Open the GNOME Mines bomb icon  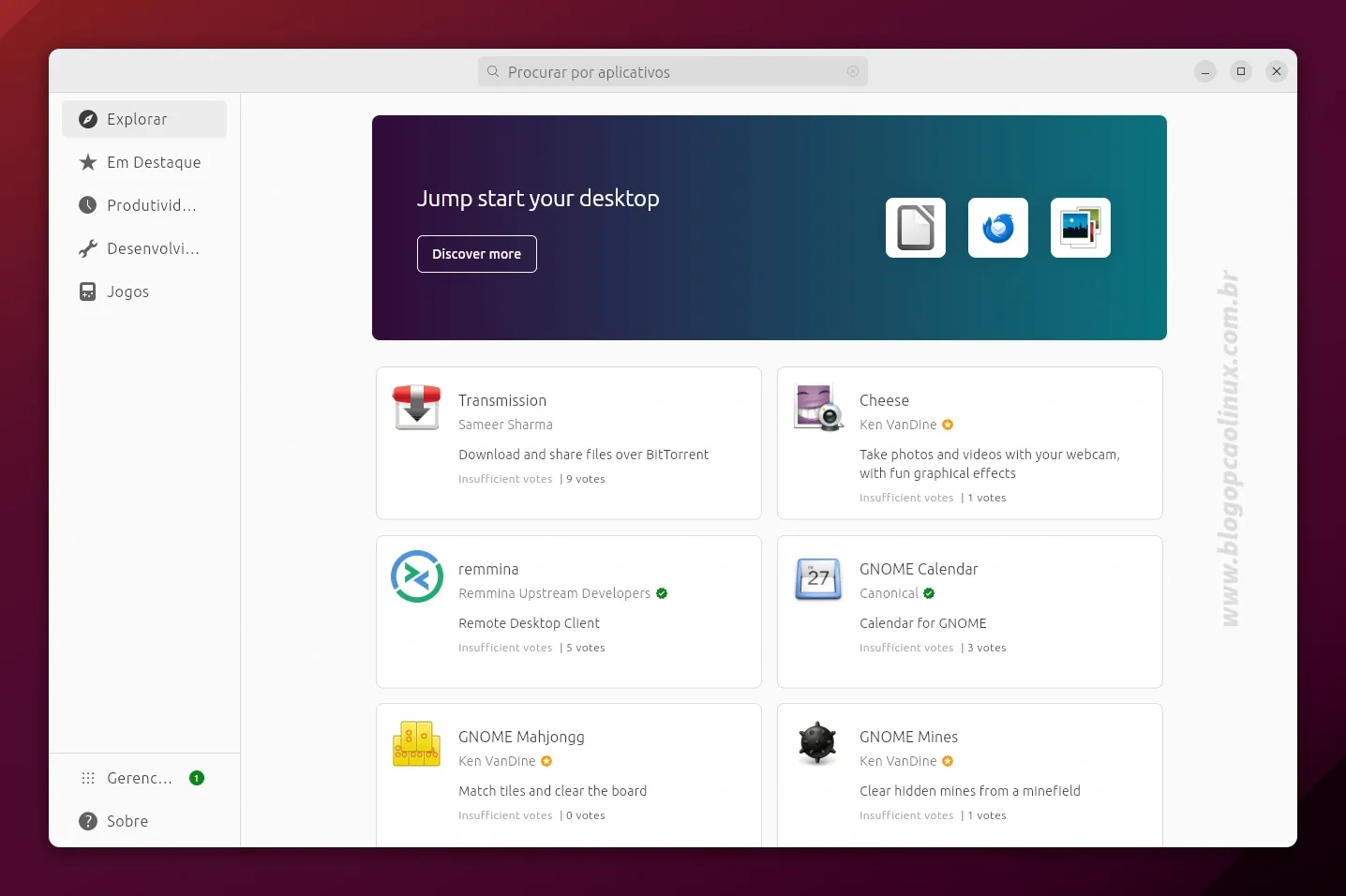click(817, 743)
